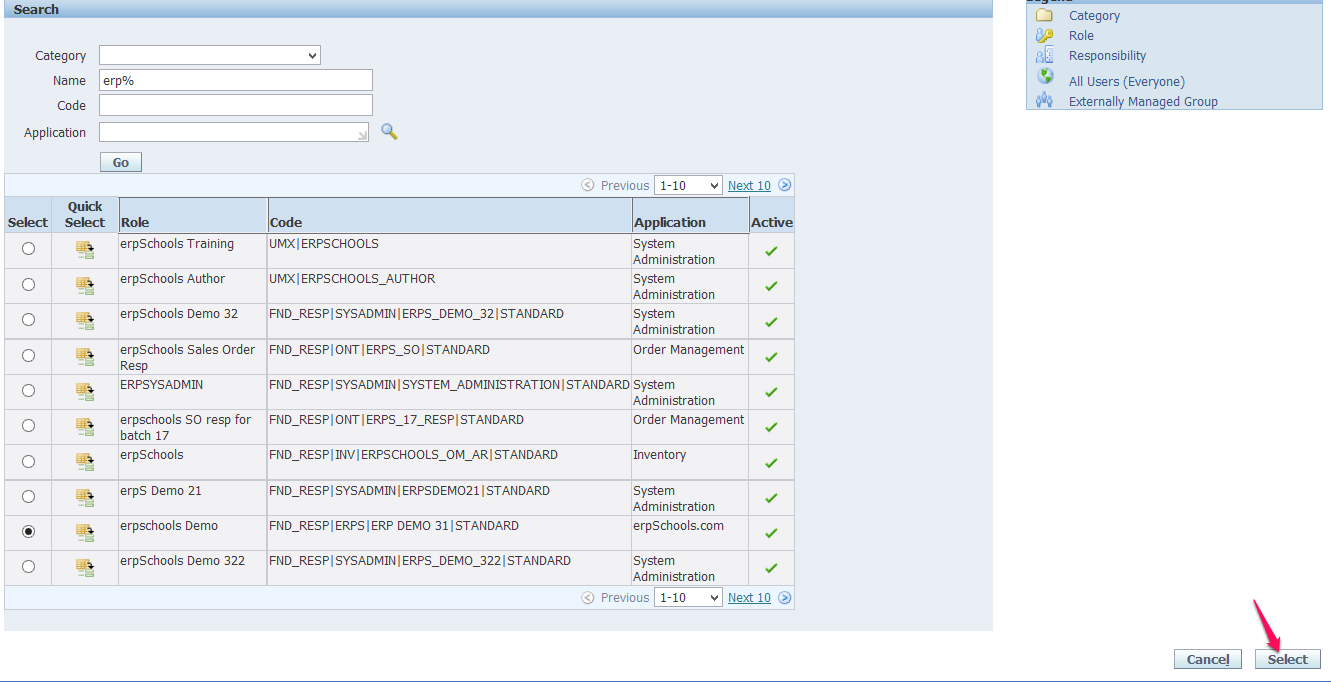Click quick select icon for erpSchools Demo 32
This screenshot has width=1331, height=682.
tap(85, 321)
